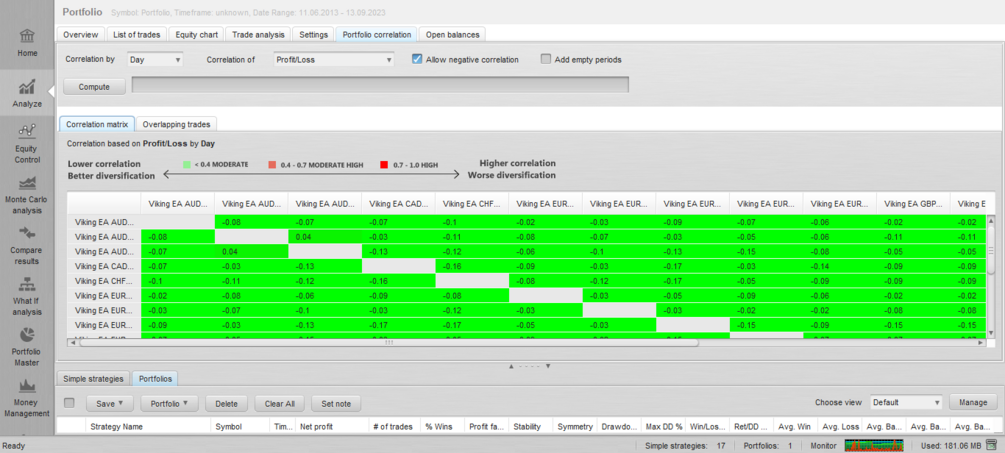
Task: Click the right scroll arrow of the matrix scrollbar
Action: 981,343
